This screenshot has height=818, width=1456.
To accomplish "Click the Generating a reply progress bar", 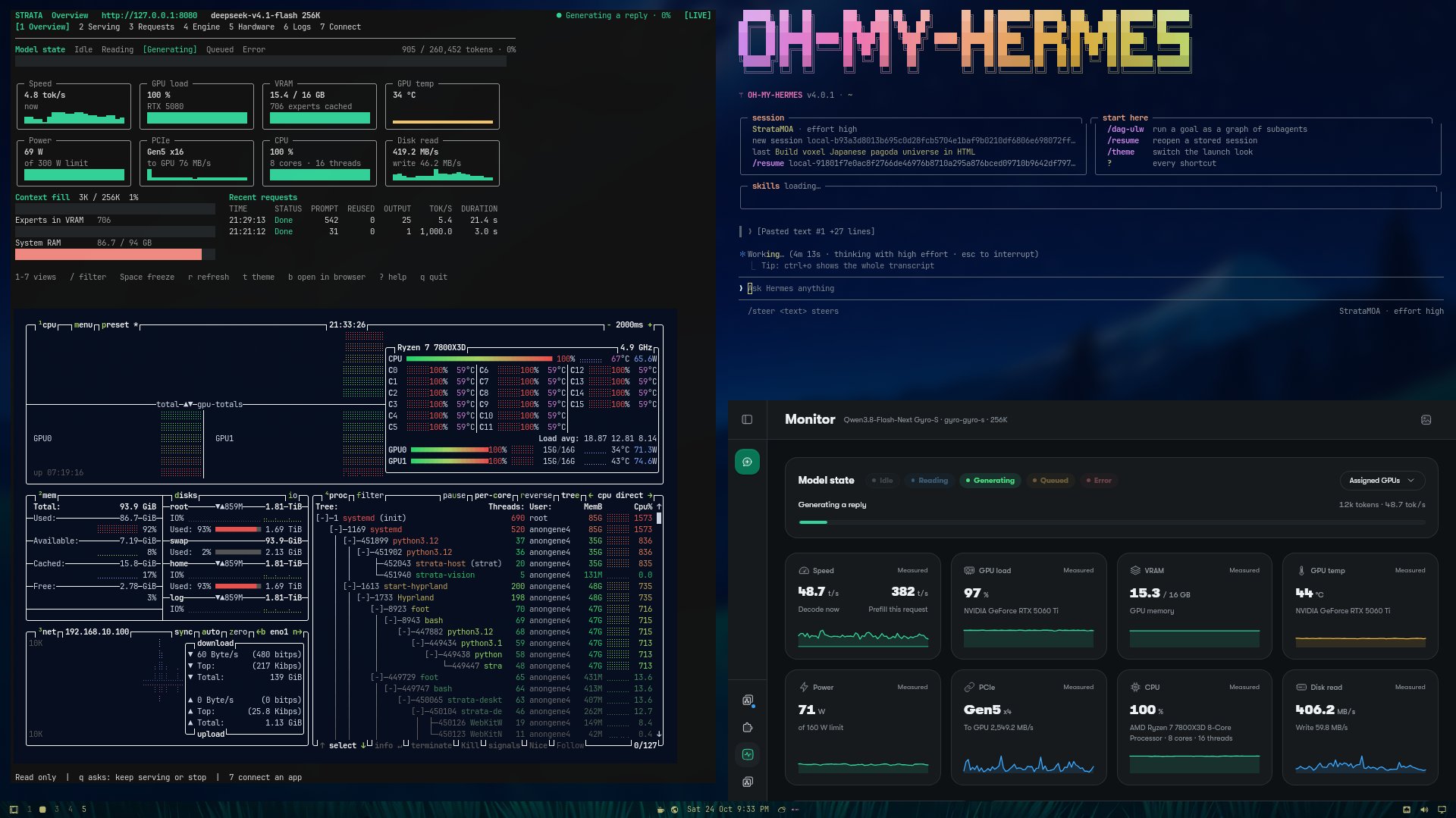I will pos(1112,522).
